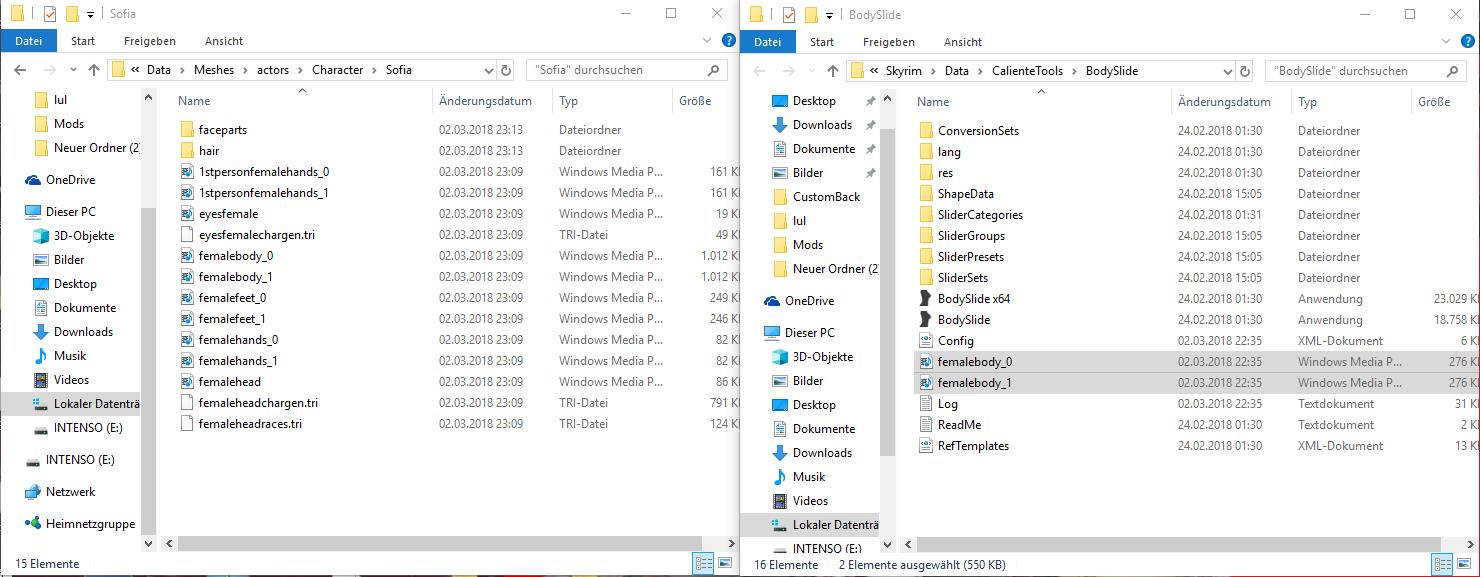Select the SliderPresets folder
The width and height of the screenshot is (1480, 577).
(970, 257)
